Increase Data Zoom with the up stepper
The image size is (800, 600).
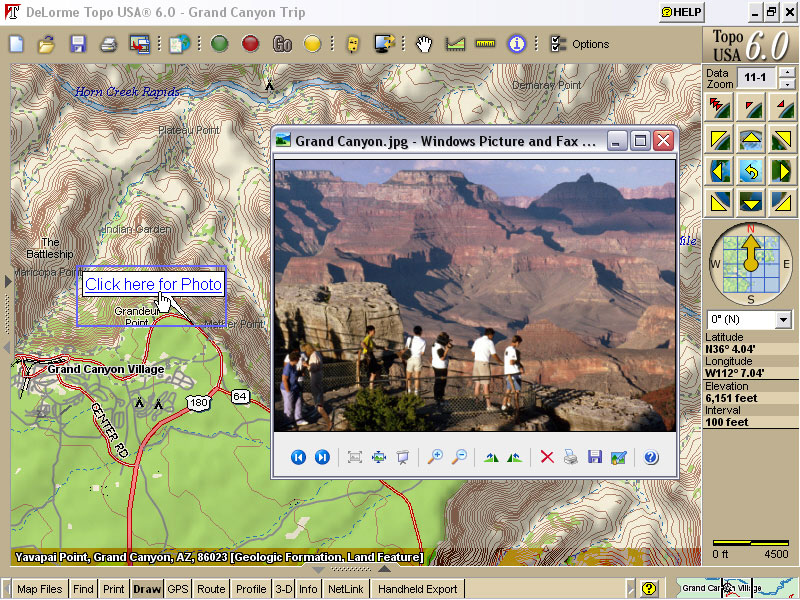787,72
